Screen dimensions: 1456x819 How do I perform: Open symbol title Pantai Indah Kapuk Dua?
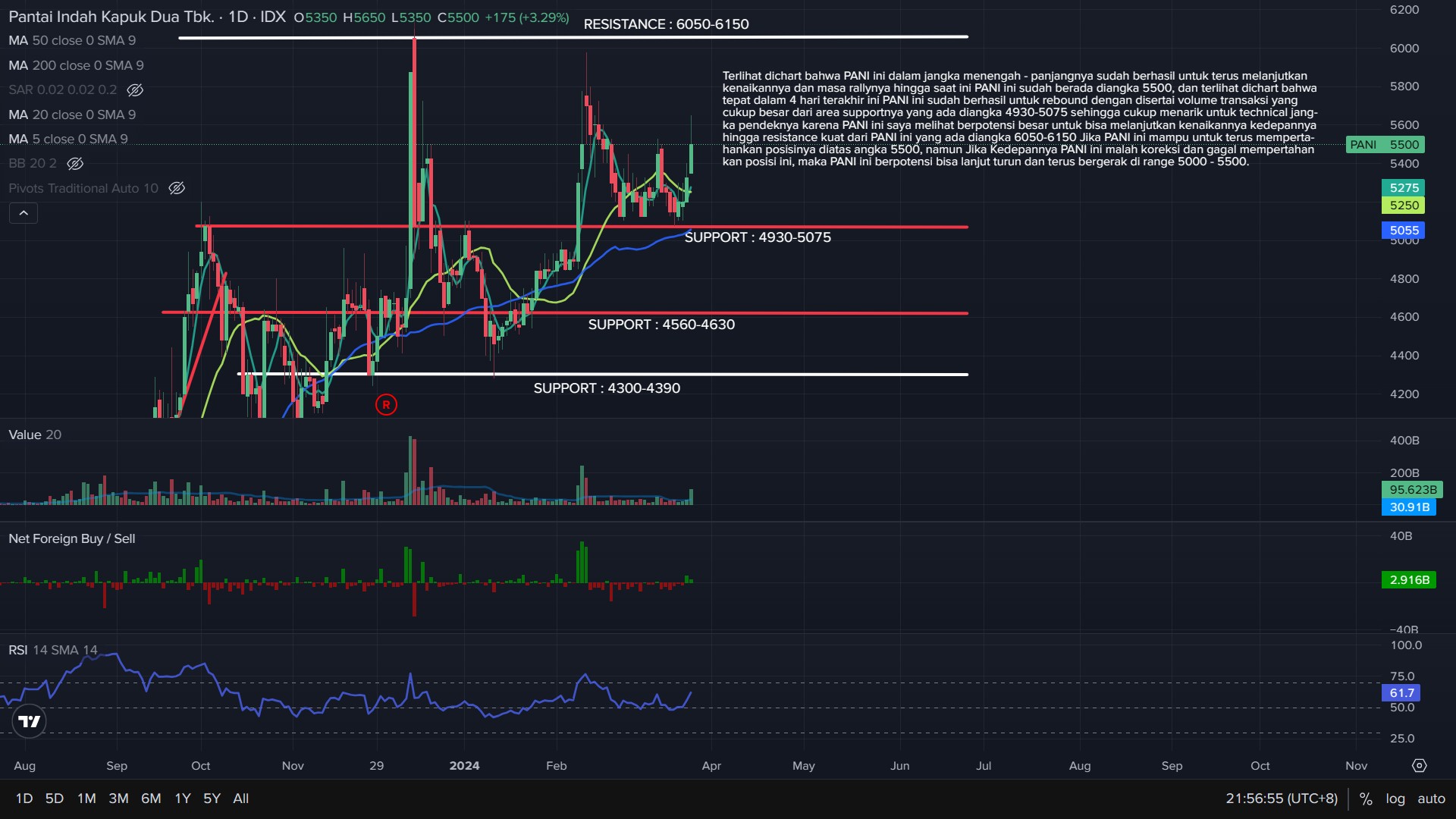click(111, 17)
